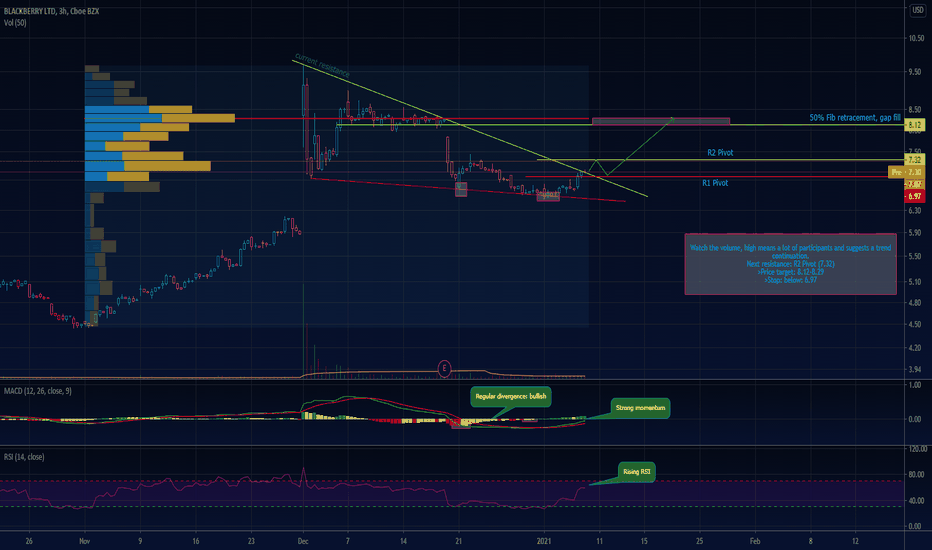Click the '26' date on time axis

tap(29, 541)
